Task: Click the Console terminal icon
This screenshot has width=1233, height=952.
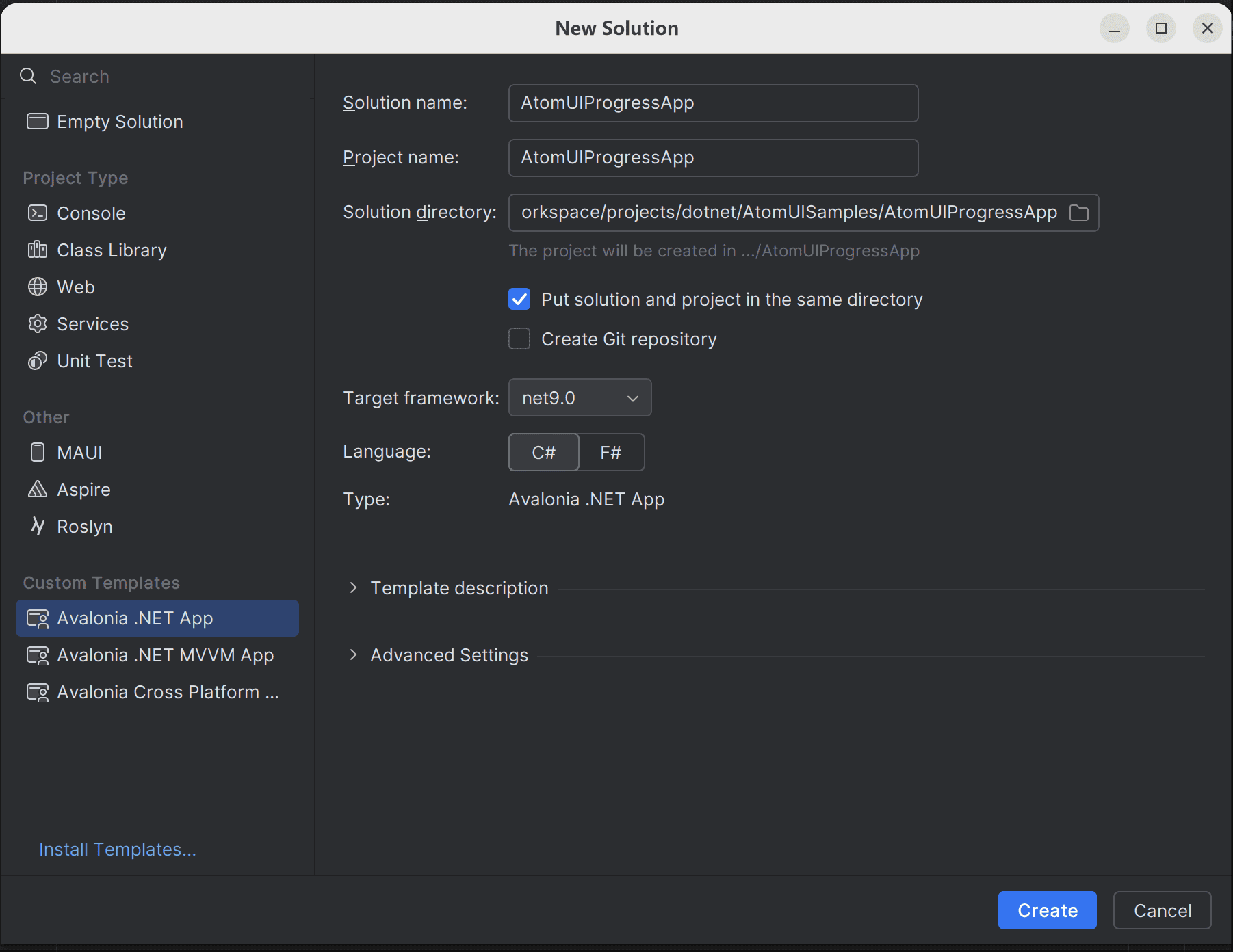Action: click(x=38, y=213)
